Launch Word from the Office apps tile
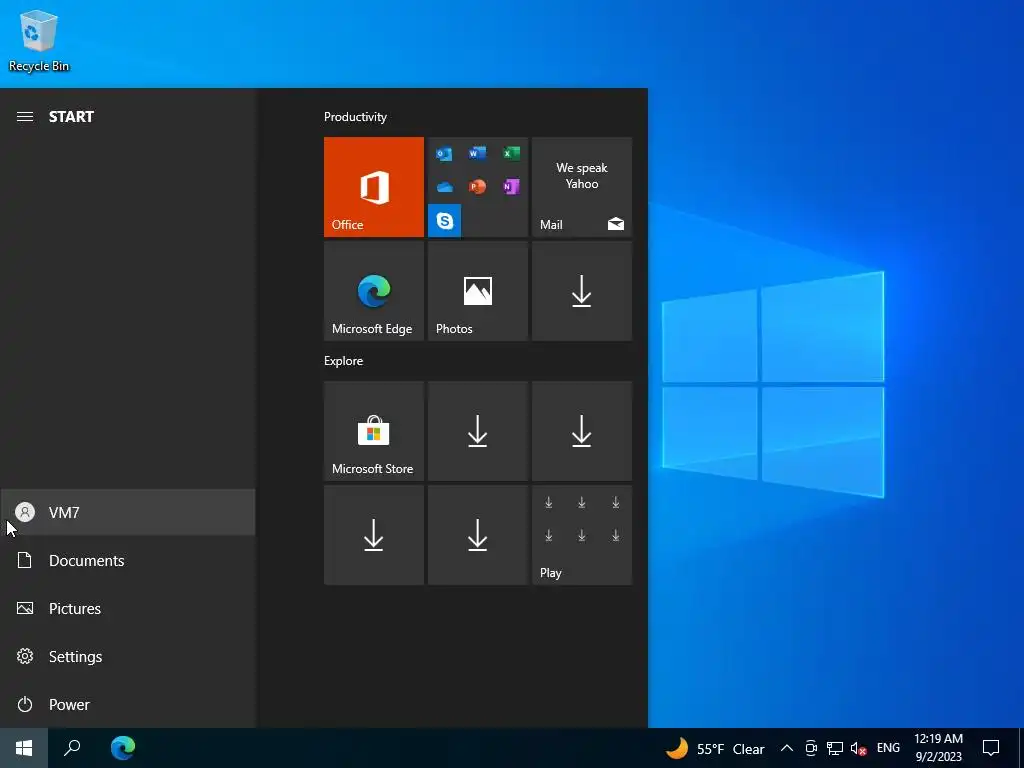Image resolution: width=1024 pixels, height=768 pixels. coord(477,153)
